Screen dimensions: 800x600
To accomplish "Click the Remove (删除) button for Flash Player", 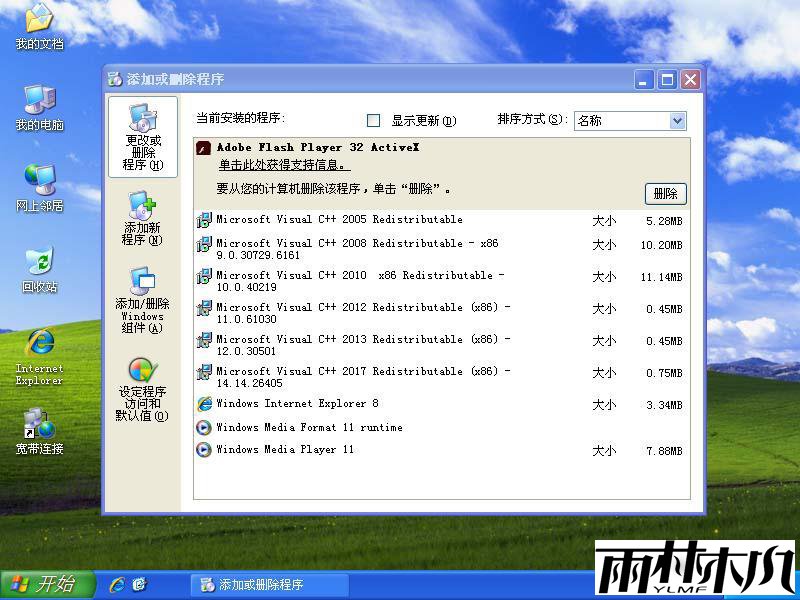I will [x=665, y=194].
